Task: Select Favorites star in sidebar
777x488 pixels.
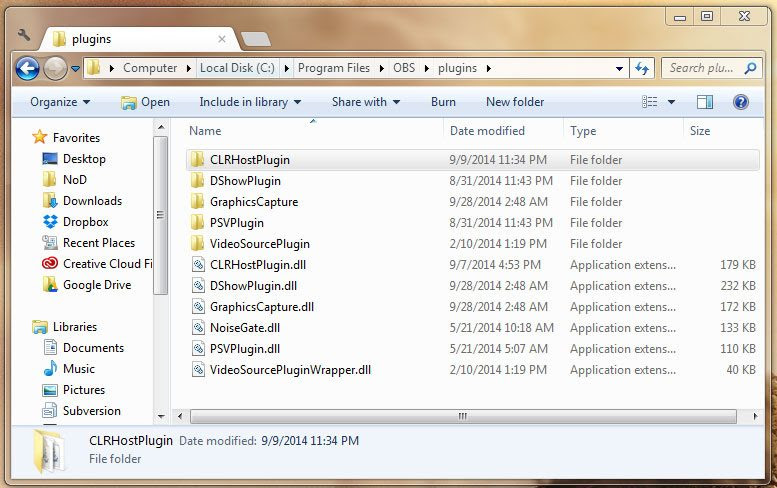Action: coord(40,137)
